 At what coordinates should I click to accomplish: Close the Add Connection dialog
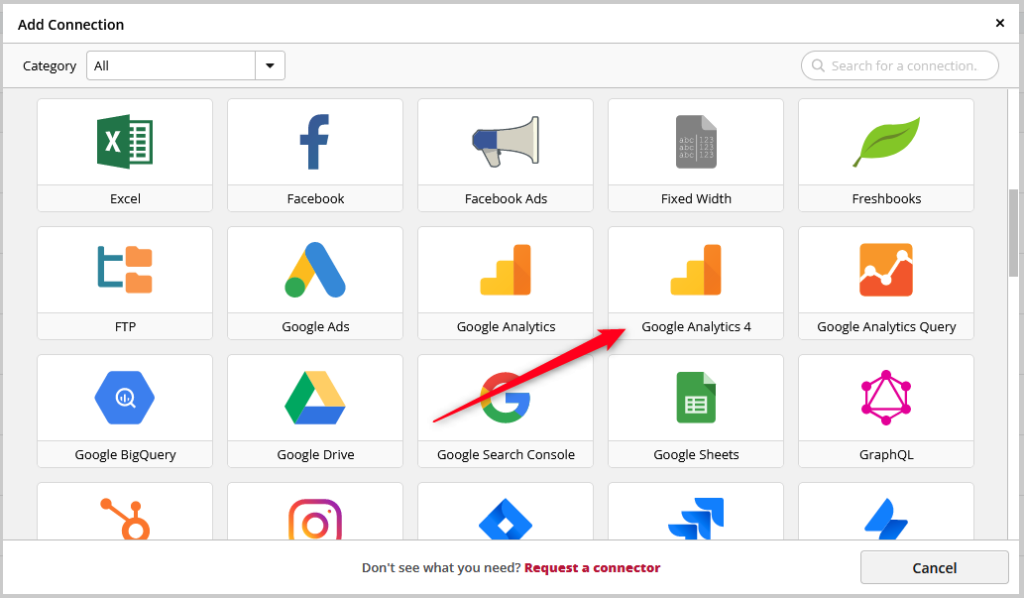pyautogui.click(x=999, y=23)
